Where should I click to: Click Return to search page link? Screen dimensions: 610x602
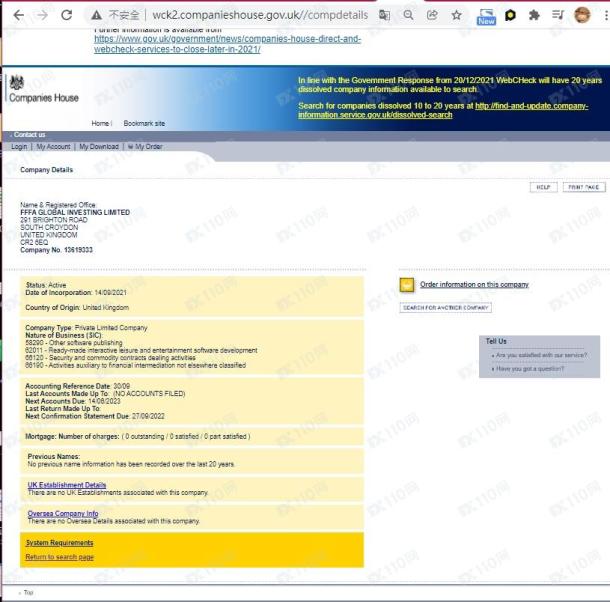[60, 557]
